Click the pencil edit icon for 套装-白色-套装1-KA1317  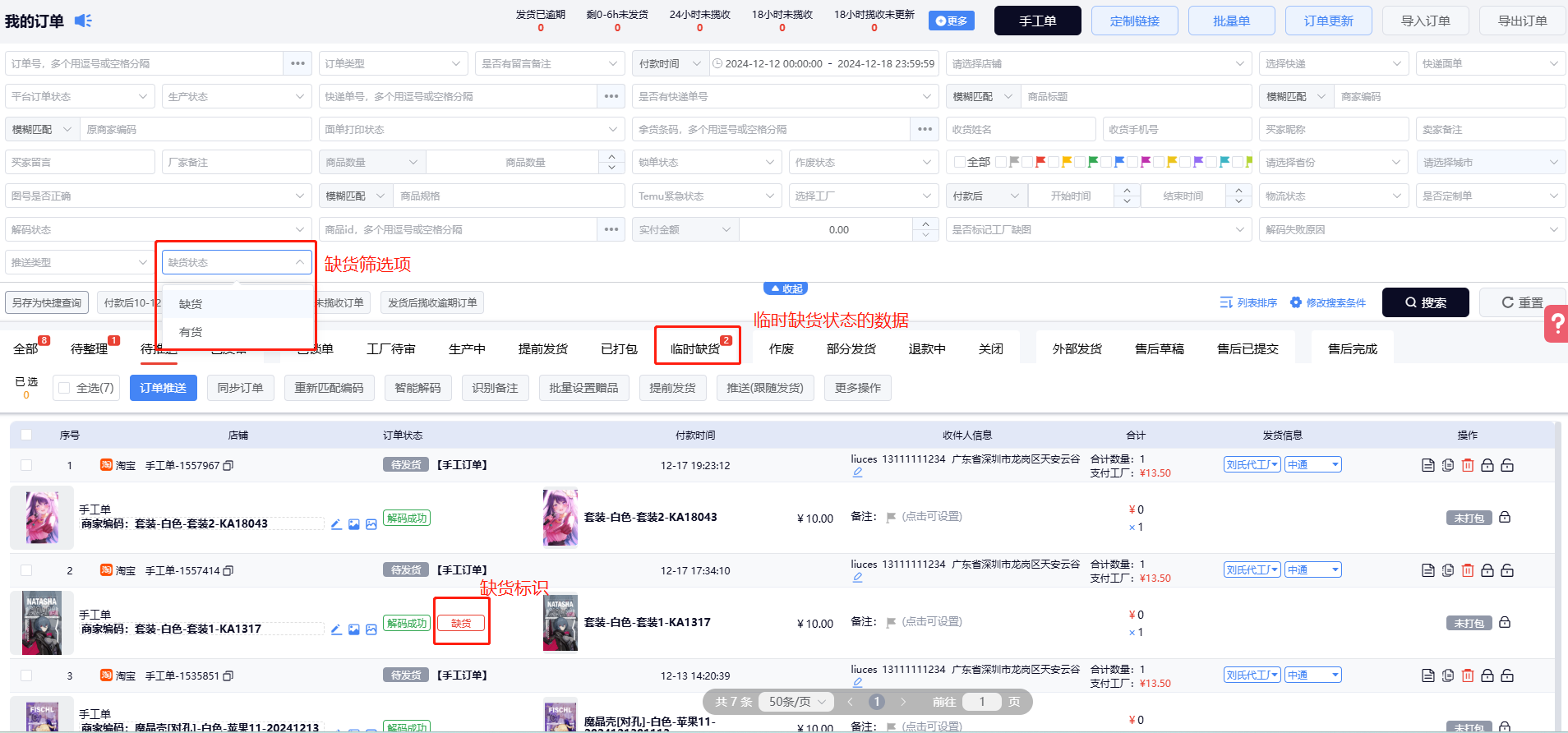[336, 629]
